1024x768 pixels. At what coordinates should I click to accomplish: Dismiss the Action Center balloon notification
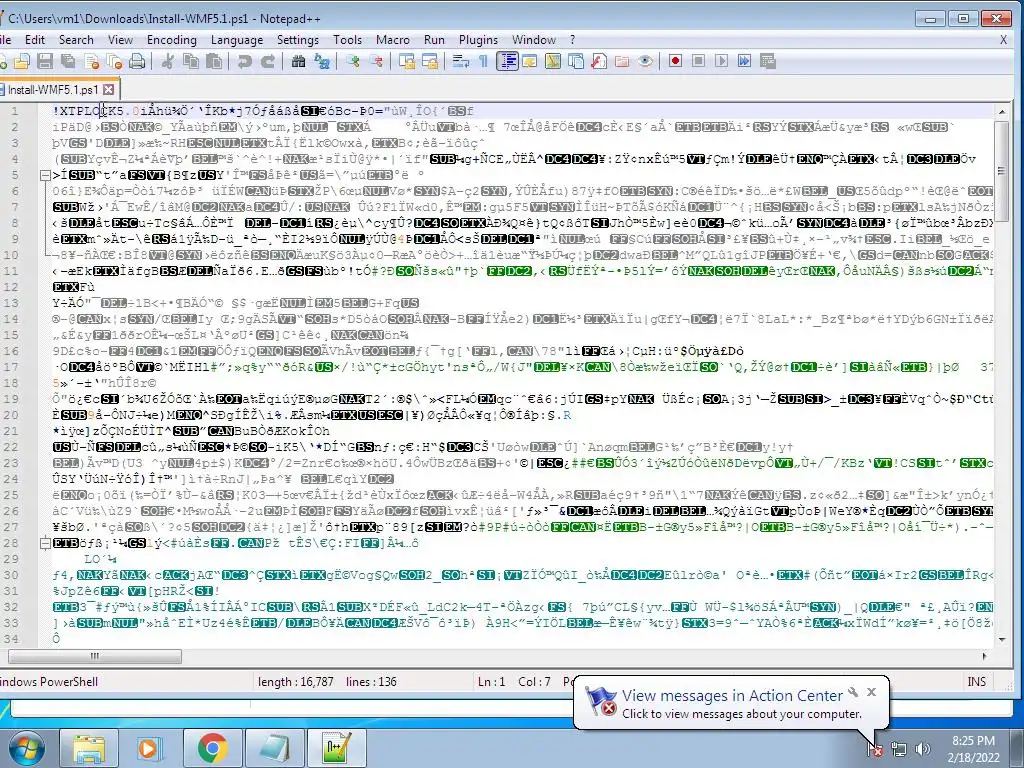point(871,692)
